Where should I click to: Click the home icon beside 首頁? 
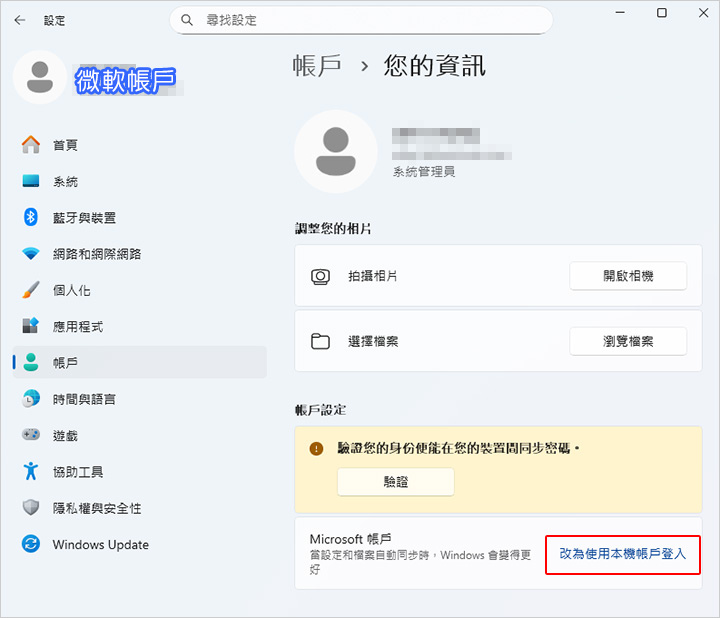pos(31,145)
